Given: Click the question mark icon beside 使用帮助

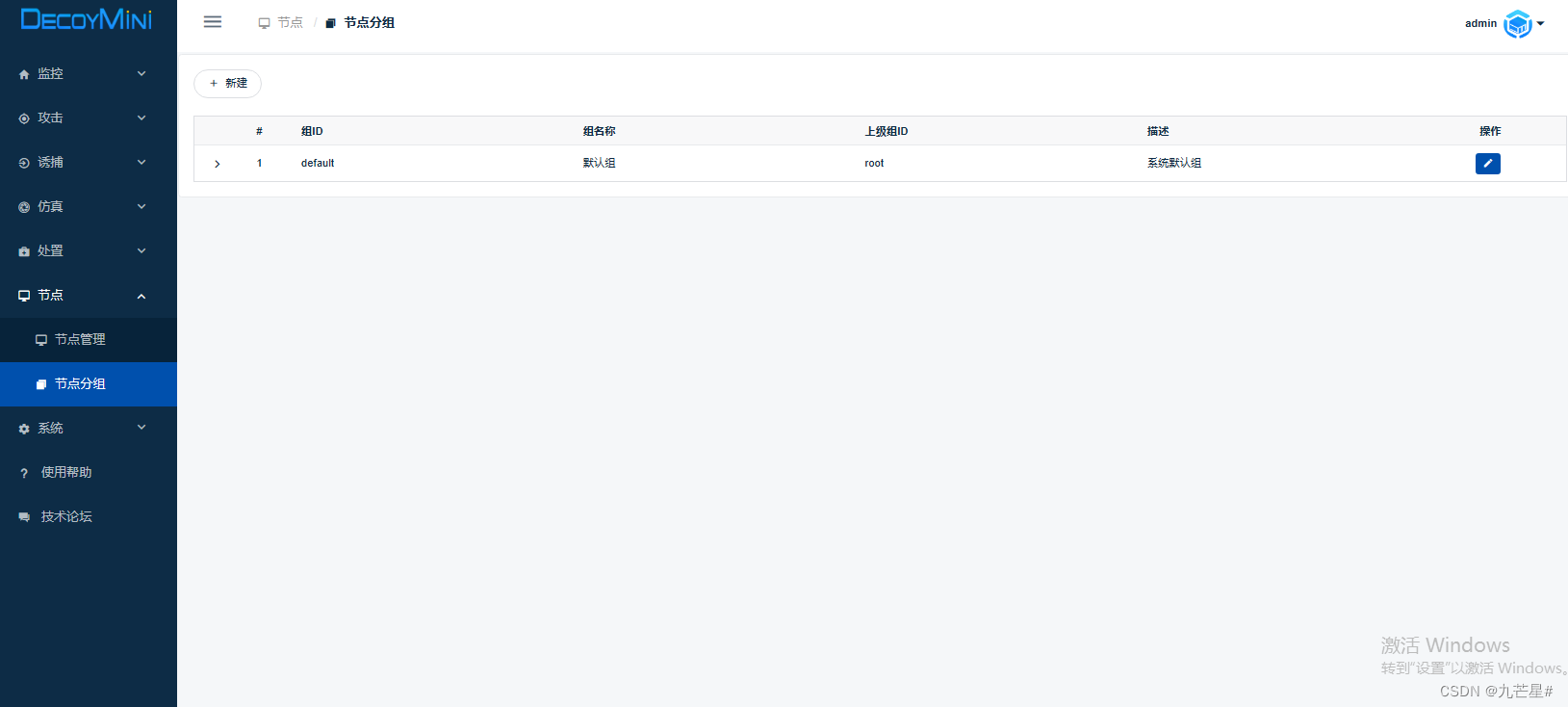Looking at the screenshot, I should [24, 473].
